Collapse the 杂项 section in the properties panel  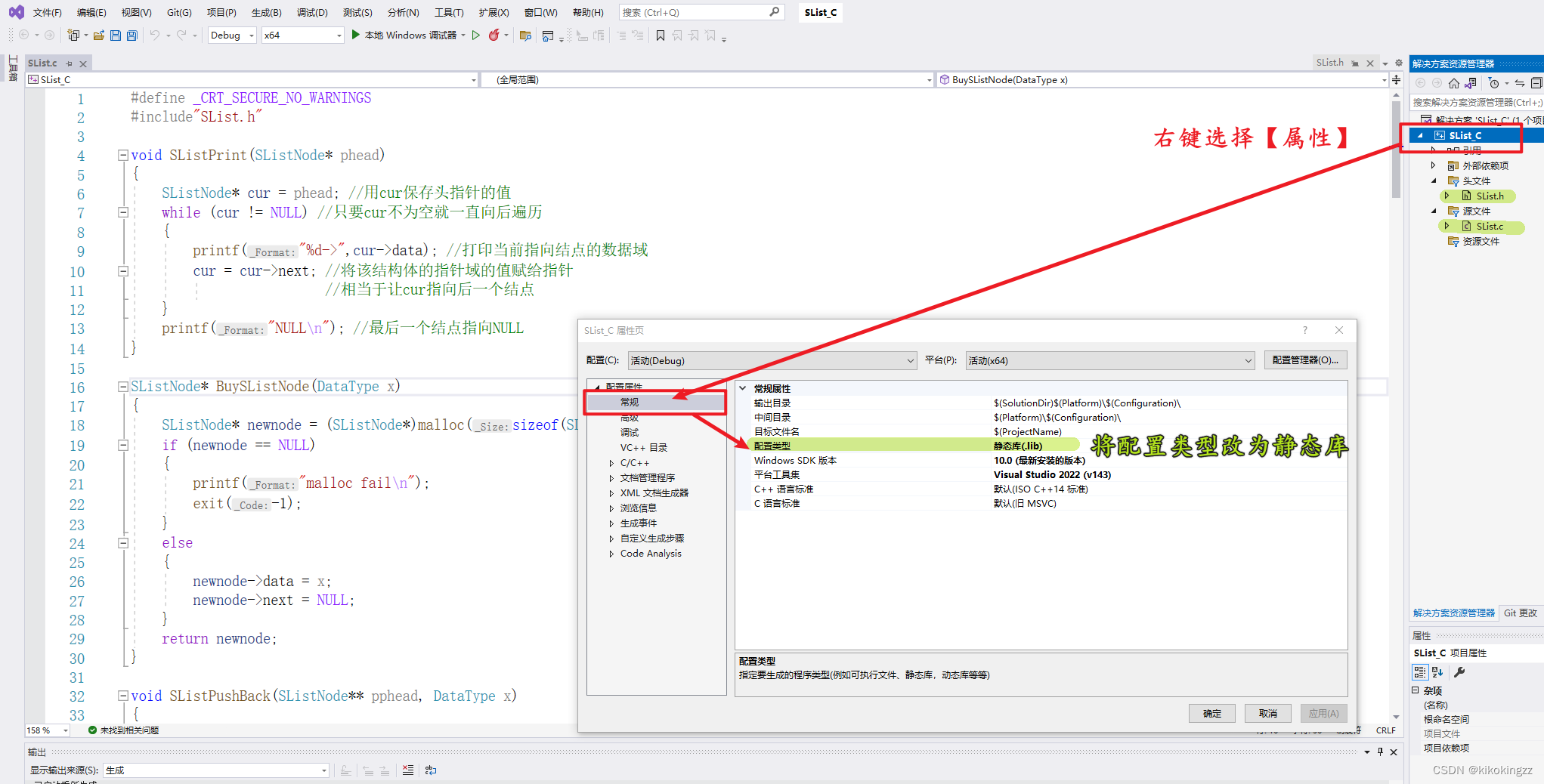pos(1416,690)
